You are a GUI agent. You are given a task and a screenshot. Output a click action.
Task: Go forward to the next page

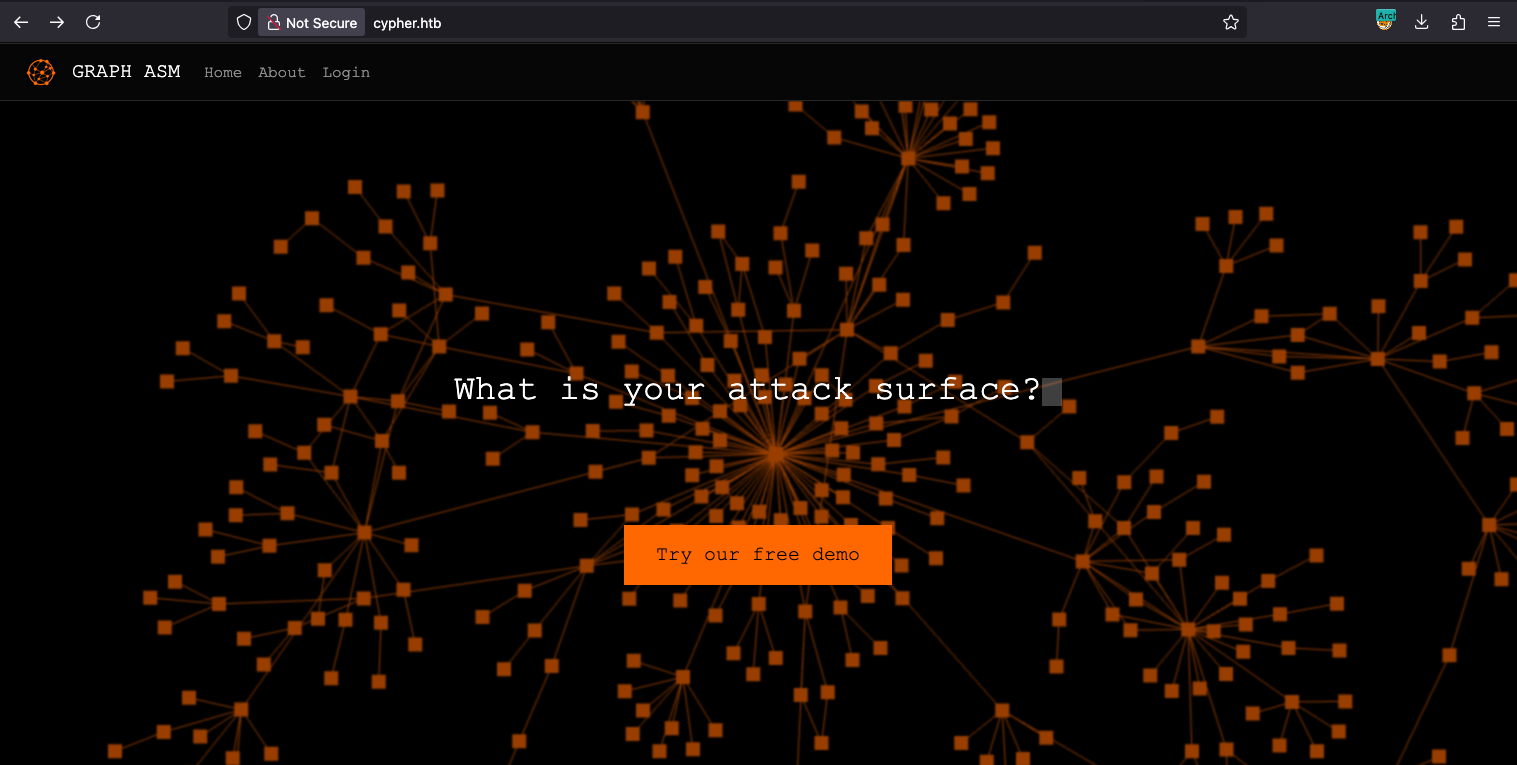57,22
